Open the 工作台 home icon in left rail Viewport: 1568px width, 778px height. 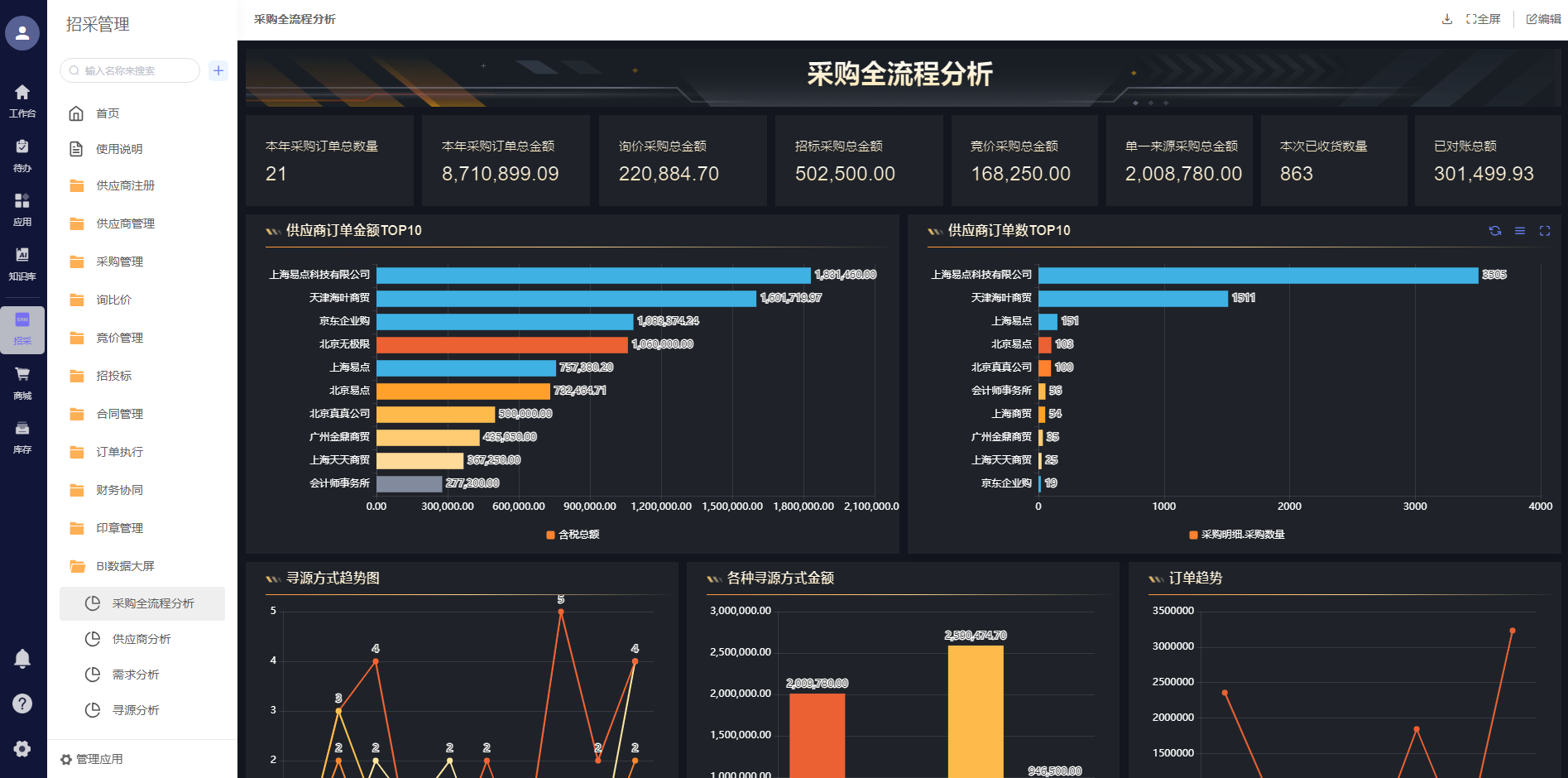coord(22,99)
